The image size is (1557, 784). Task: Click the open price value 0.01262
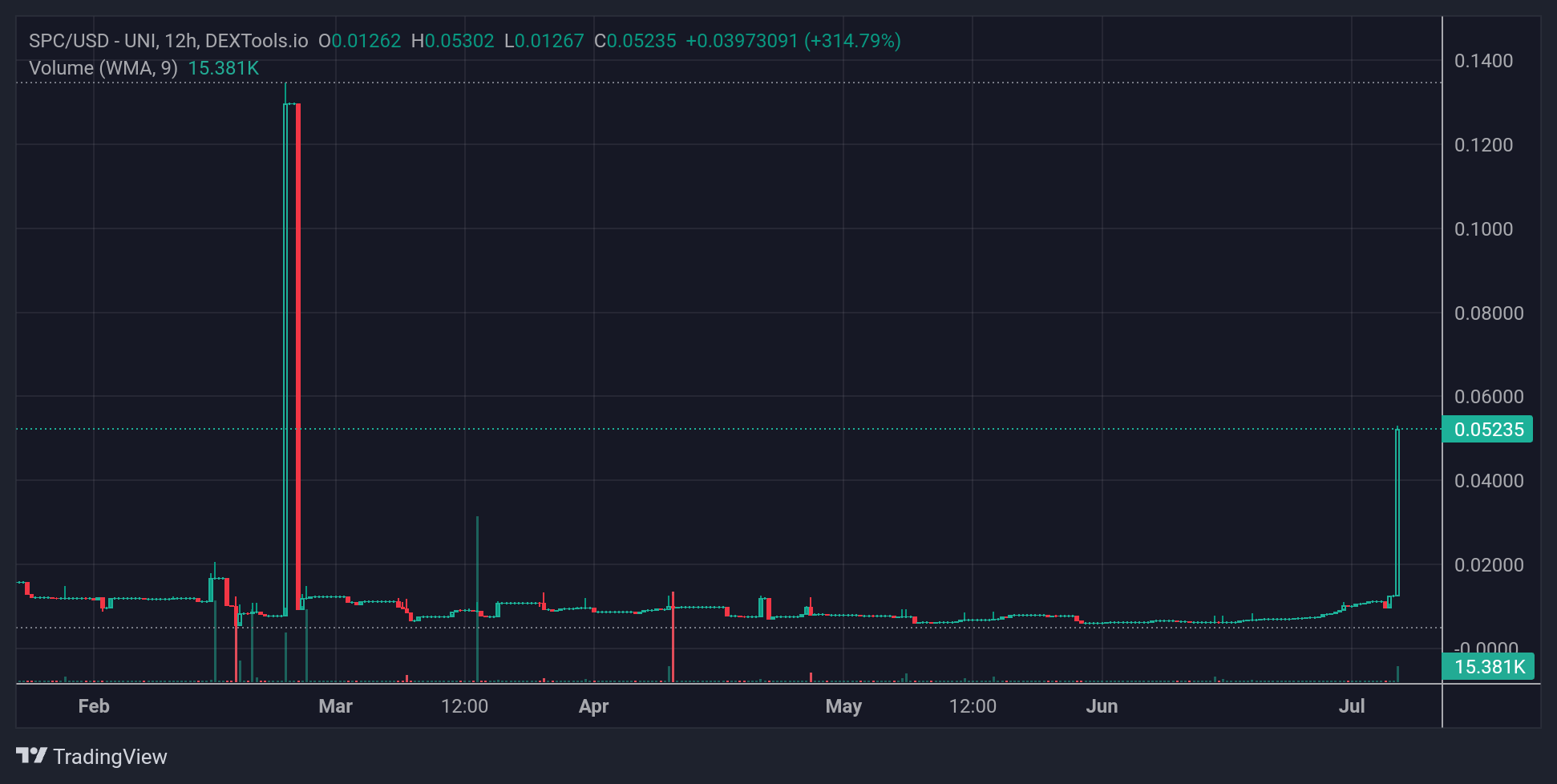(x=366, y=41)
